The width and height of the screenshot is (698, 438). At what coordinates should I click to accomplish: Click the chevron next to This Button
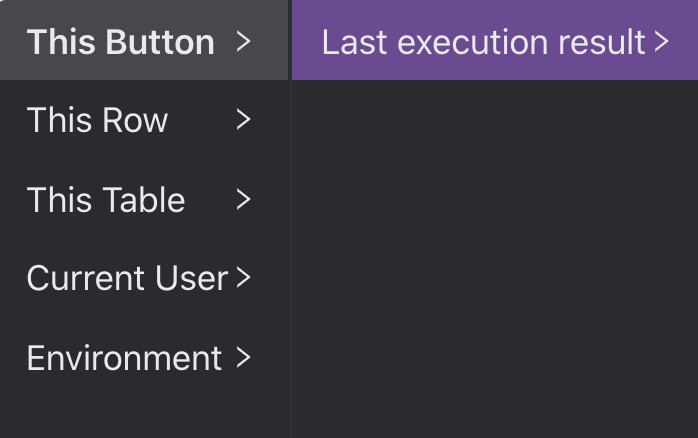coord(242,41)
